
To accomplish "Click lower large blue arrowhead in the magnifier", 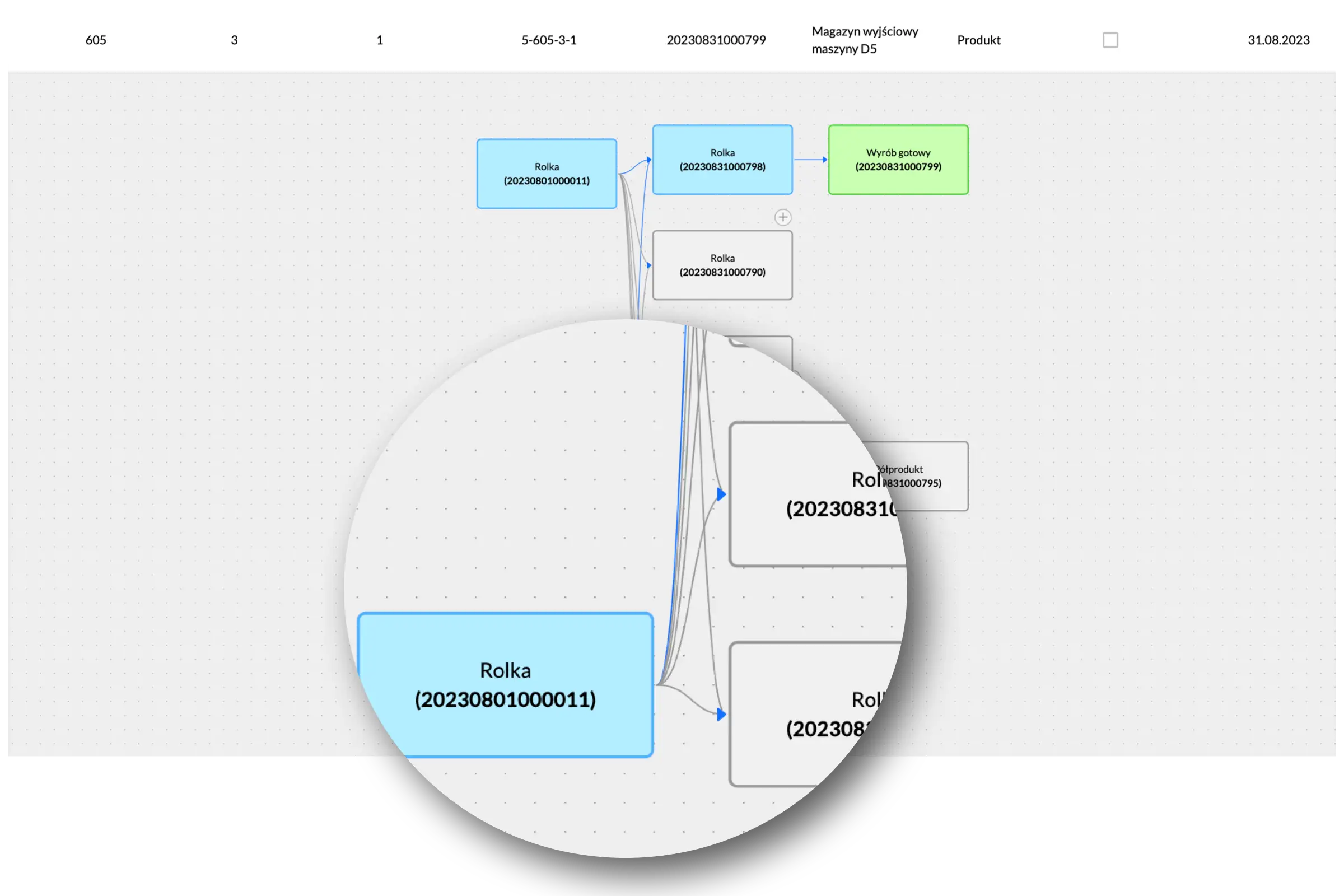I will tap(722, 715).
